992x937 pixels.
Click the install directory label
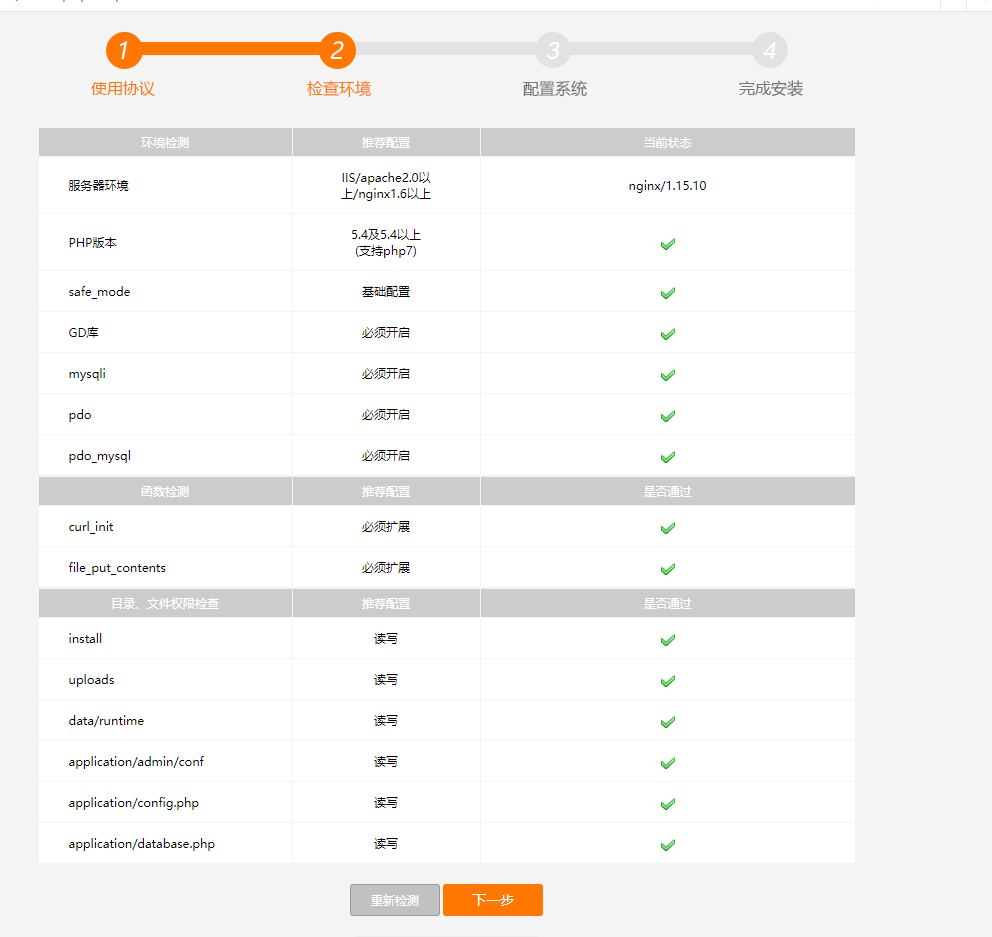point(85,638)
